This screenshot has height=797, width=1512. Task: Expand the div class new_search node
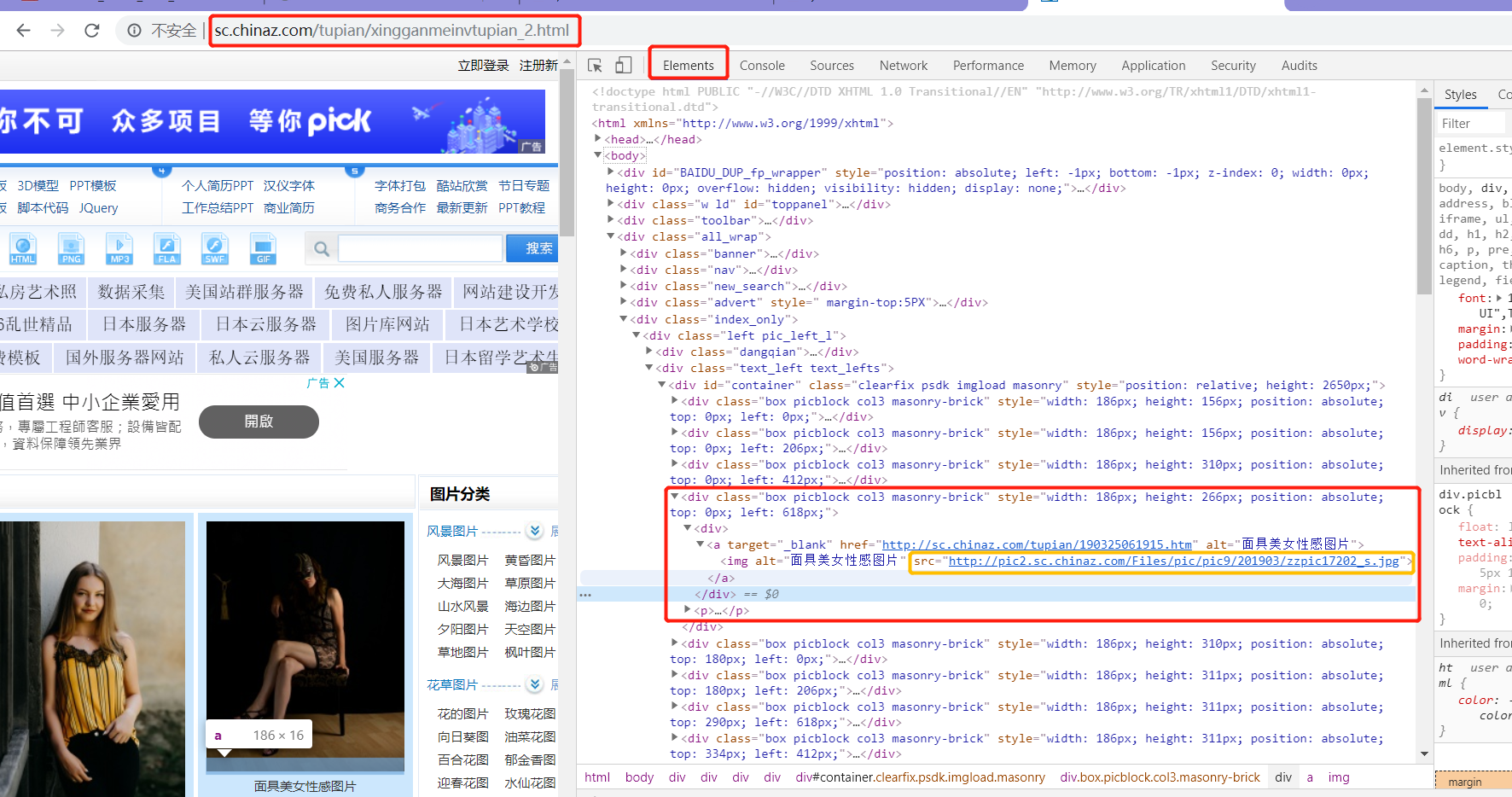(x=624, y=286)
